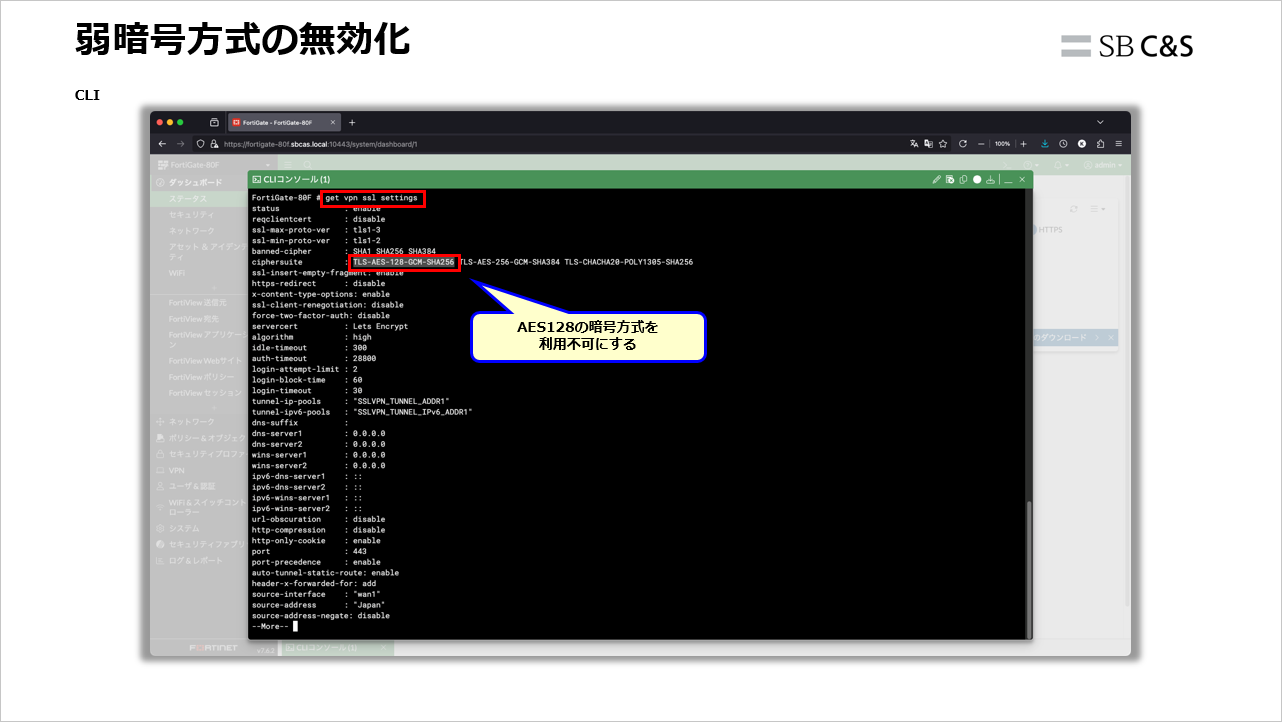Click the CLI console vertical scrollbar
Image resolution: width=1282 pixels, height=722 pixels.
point(1029,567)
